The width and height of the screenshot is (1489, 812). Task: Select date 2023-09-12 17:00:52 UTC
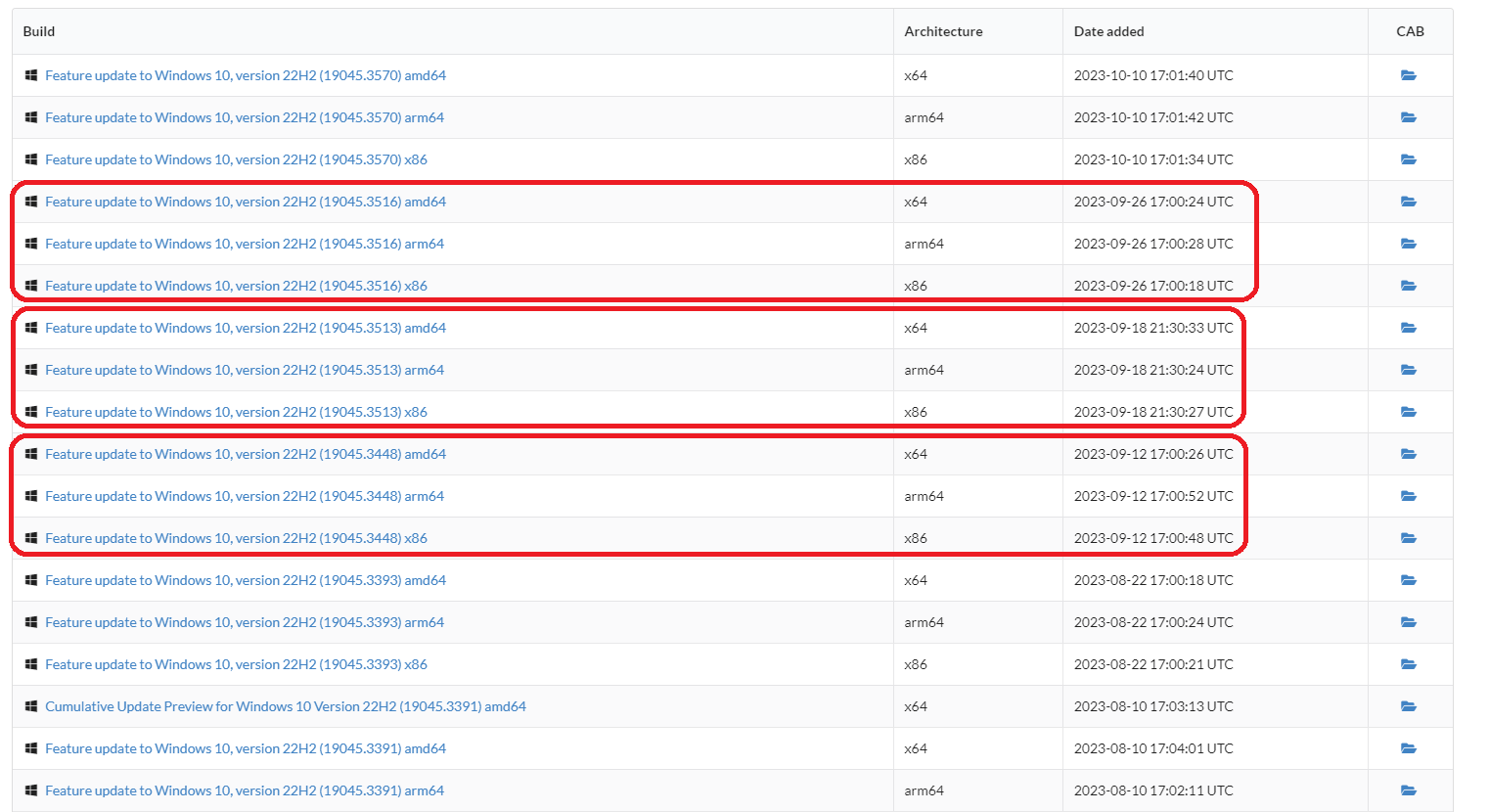point(1153,496)
